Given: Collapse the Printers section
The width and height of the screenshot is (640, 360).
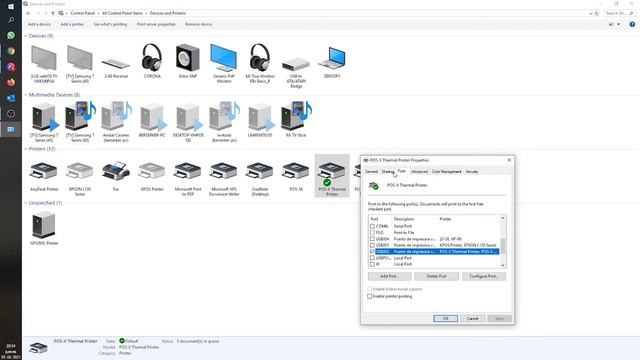Looking at the screenshot, I should (26, 149).
